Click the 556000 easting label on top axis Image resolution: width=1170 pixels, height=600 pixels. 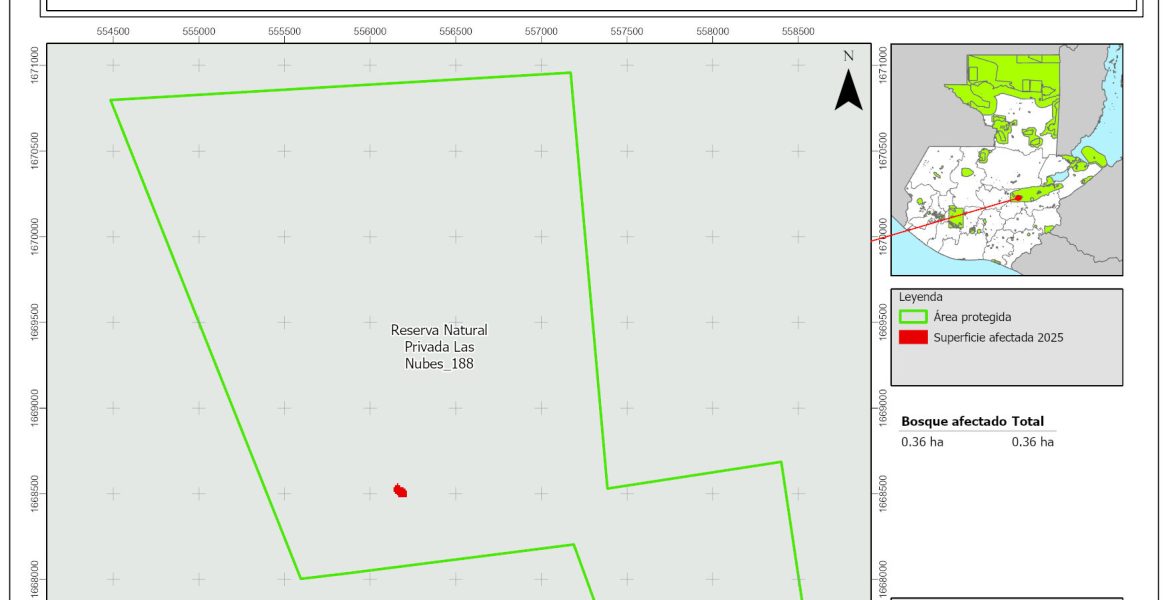click(x=370, y=32)
